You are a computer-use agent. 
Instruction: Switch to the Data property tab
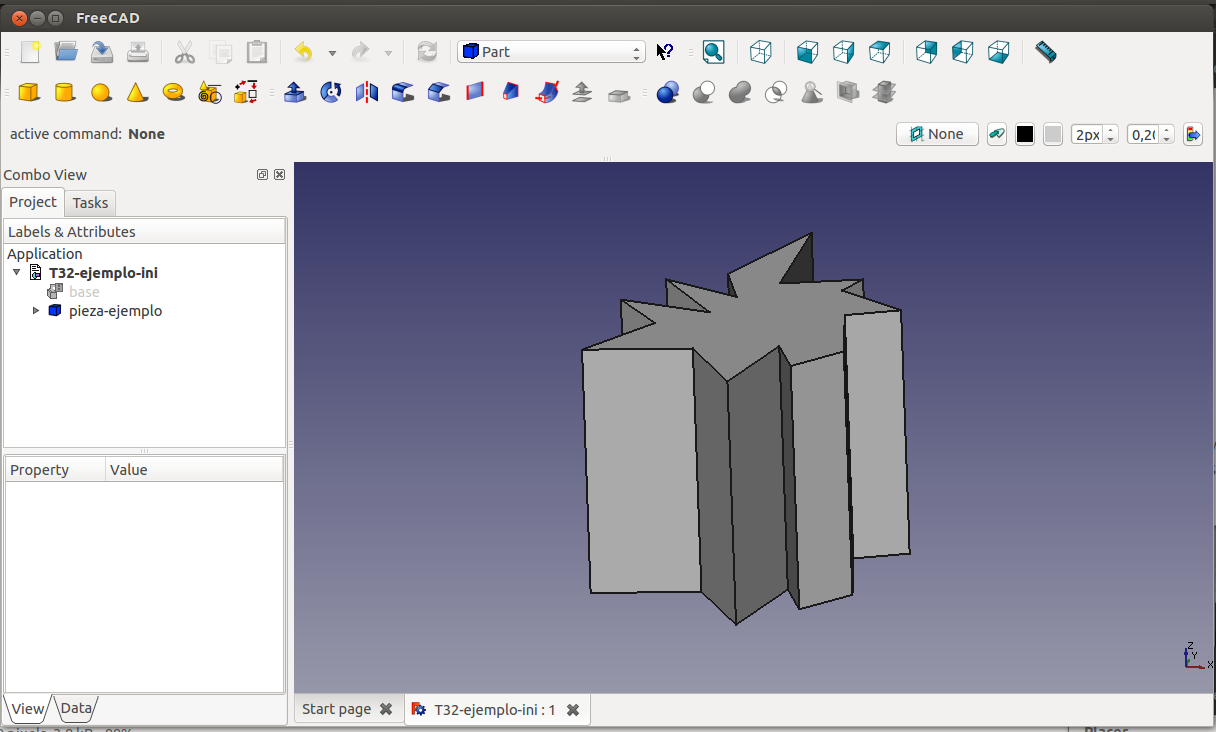pos(76,708)
